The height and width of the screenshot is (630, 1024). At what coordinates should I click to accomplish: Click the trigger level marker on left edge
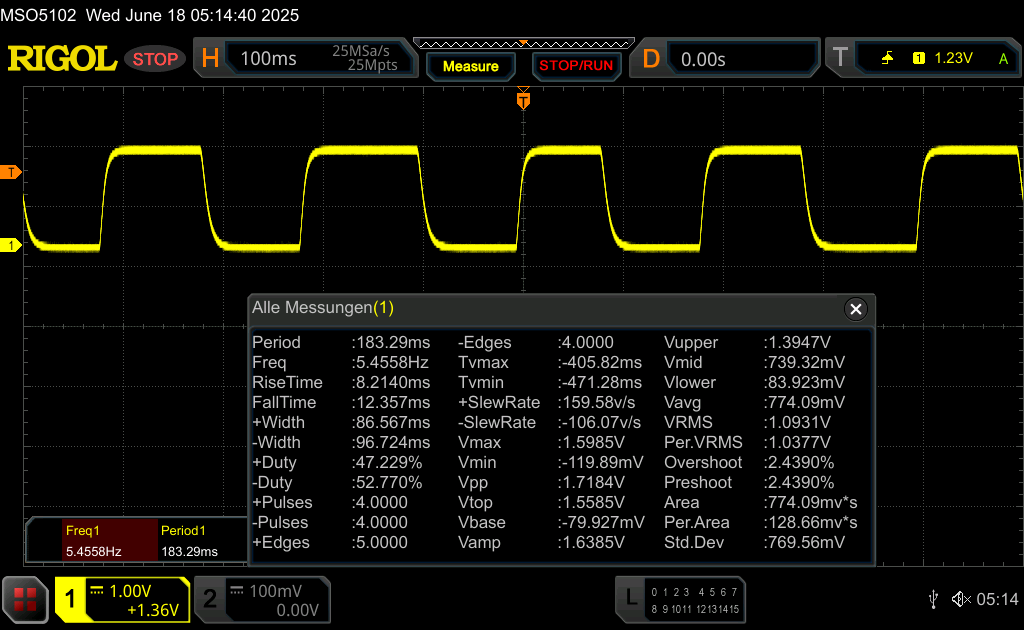pyautogui.click(x=11, y=173)
